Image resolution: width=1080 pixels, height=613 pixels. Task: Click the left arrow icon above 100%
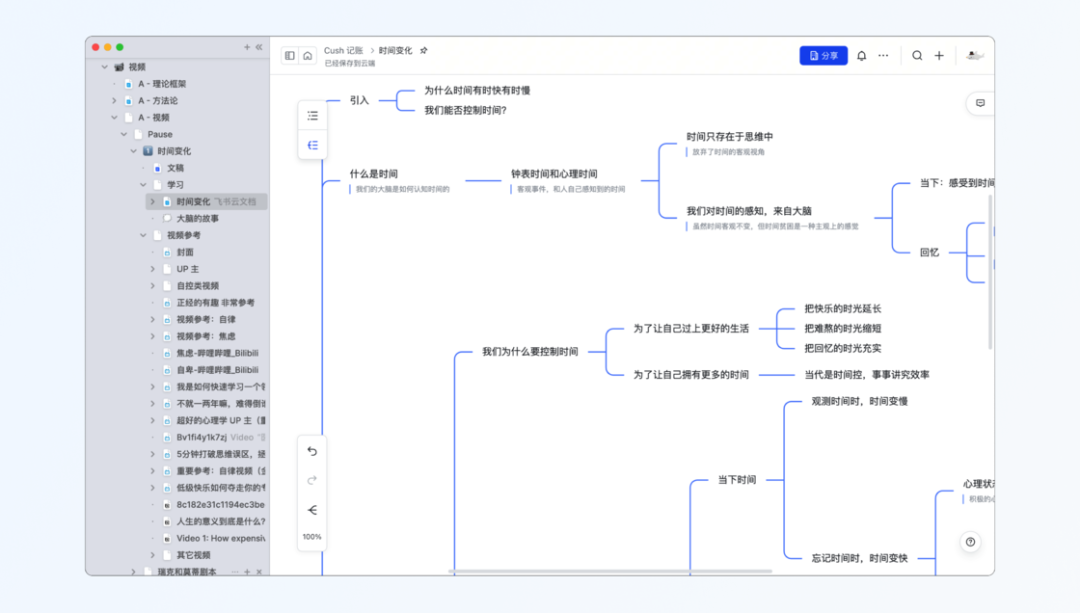click(x=312, y=510)
